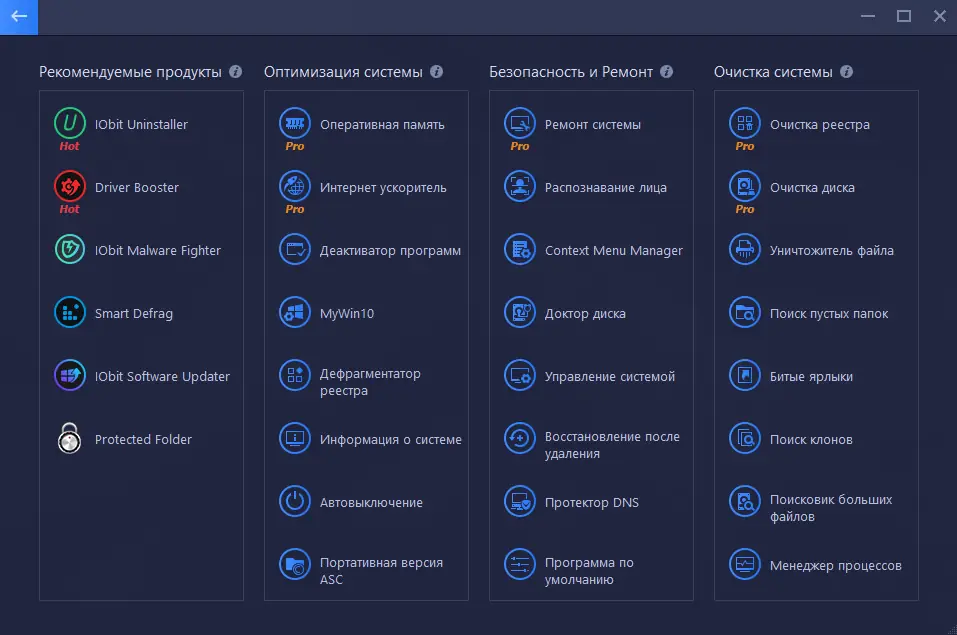
Task: Open the Поиск клонов icon
Action: point(745,438)
